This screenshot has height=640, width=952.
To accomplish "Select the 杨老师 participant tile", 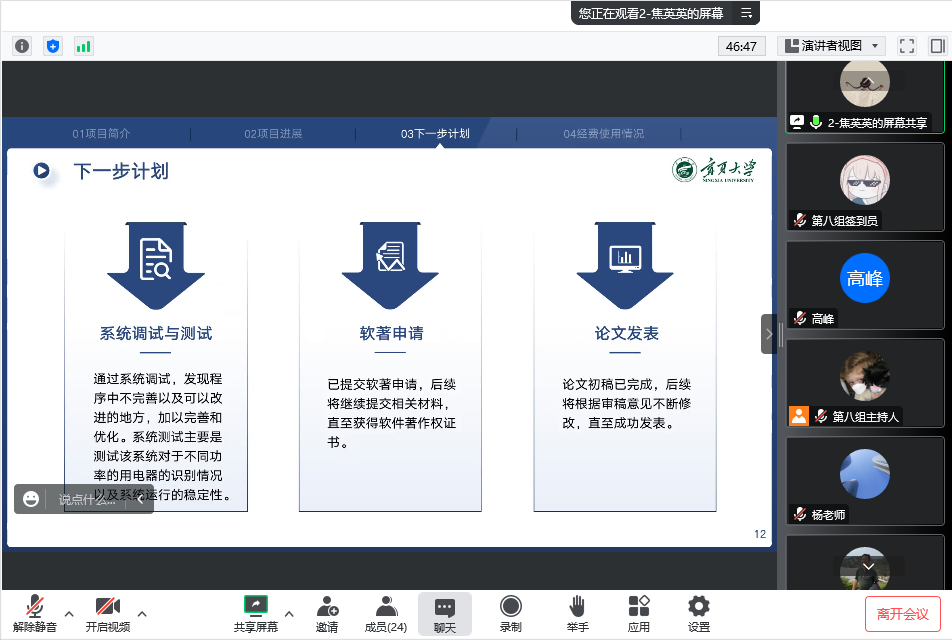I will (x=865, y=481).
